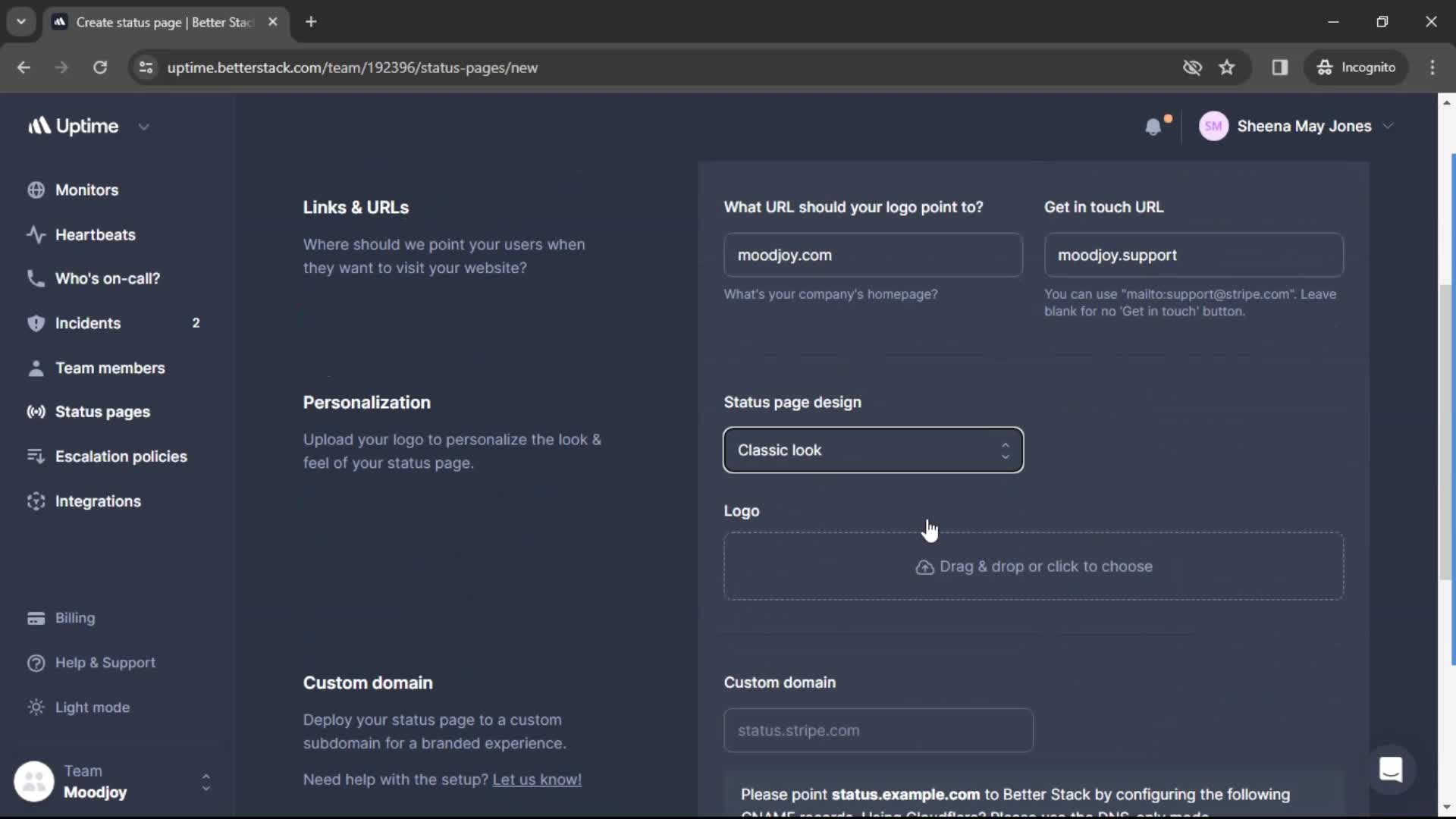Click the Monitors icon in sidebar
The height and width of the screenshot is (819, 1456).
point(35,190)
